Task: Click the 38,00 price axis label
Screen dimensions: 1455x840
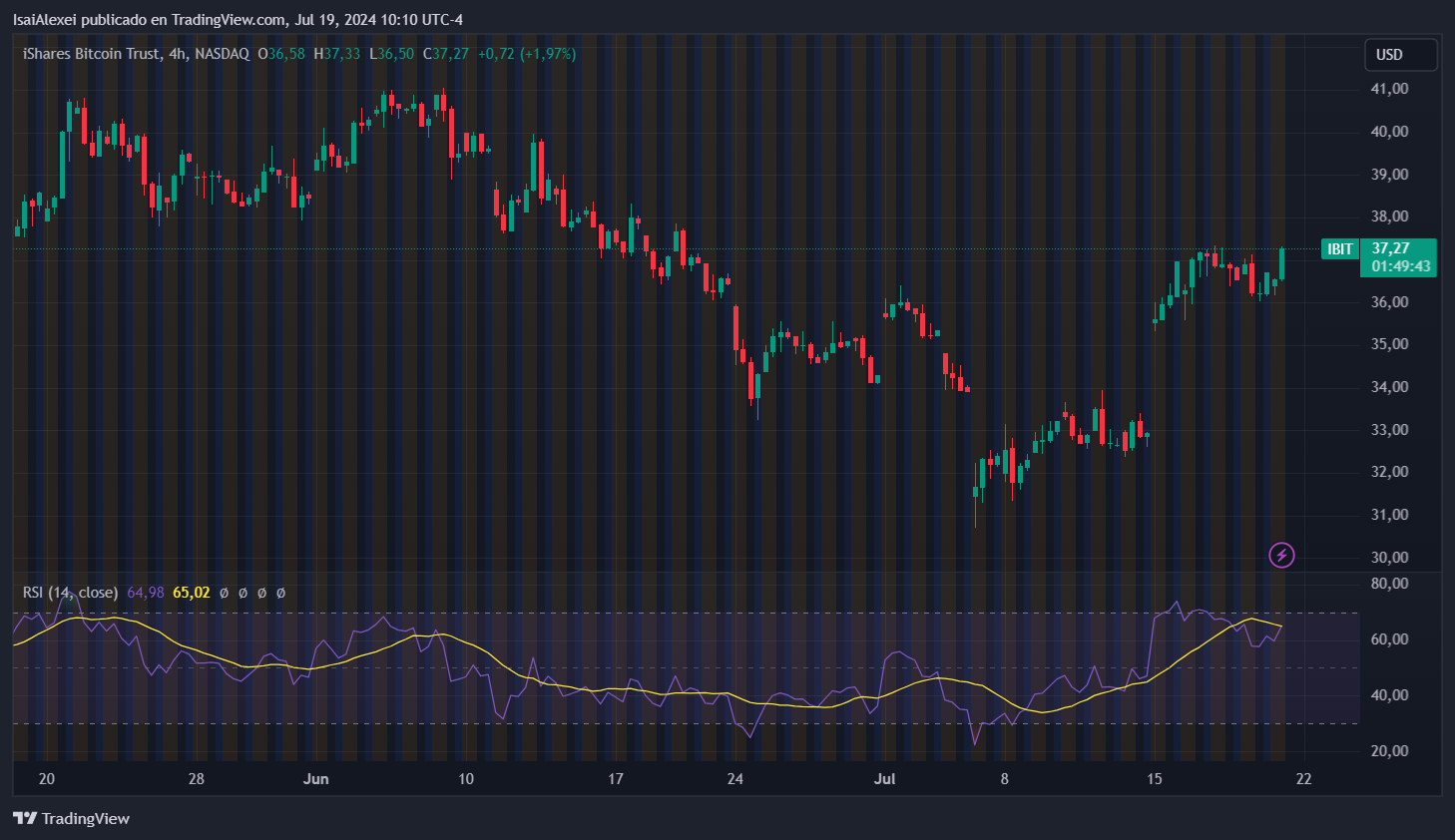Action: coord(1389,216)
